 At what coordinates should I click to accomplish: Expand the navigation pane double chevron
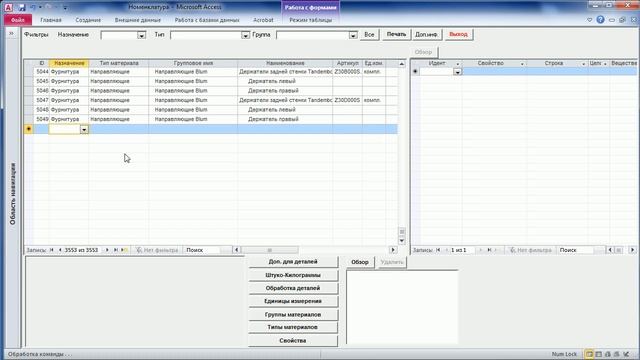coord(11,33)
